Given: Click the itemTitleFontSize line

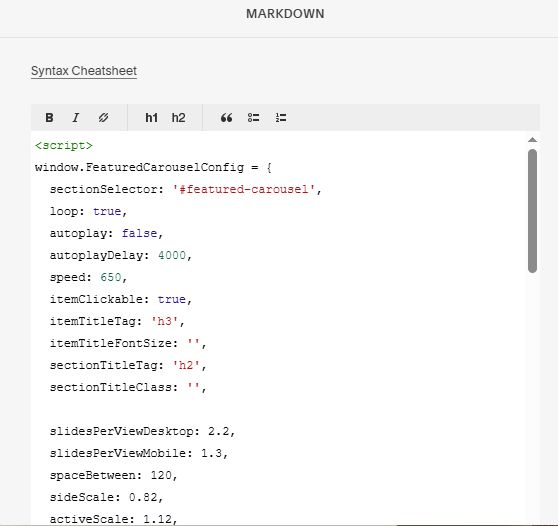Looking at the screenshot, I should point(128,343).
